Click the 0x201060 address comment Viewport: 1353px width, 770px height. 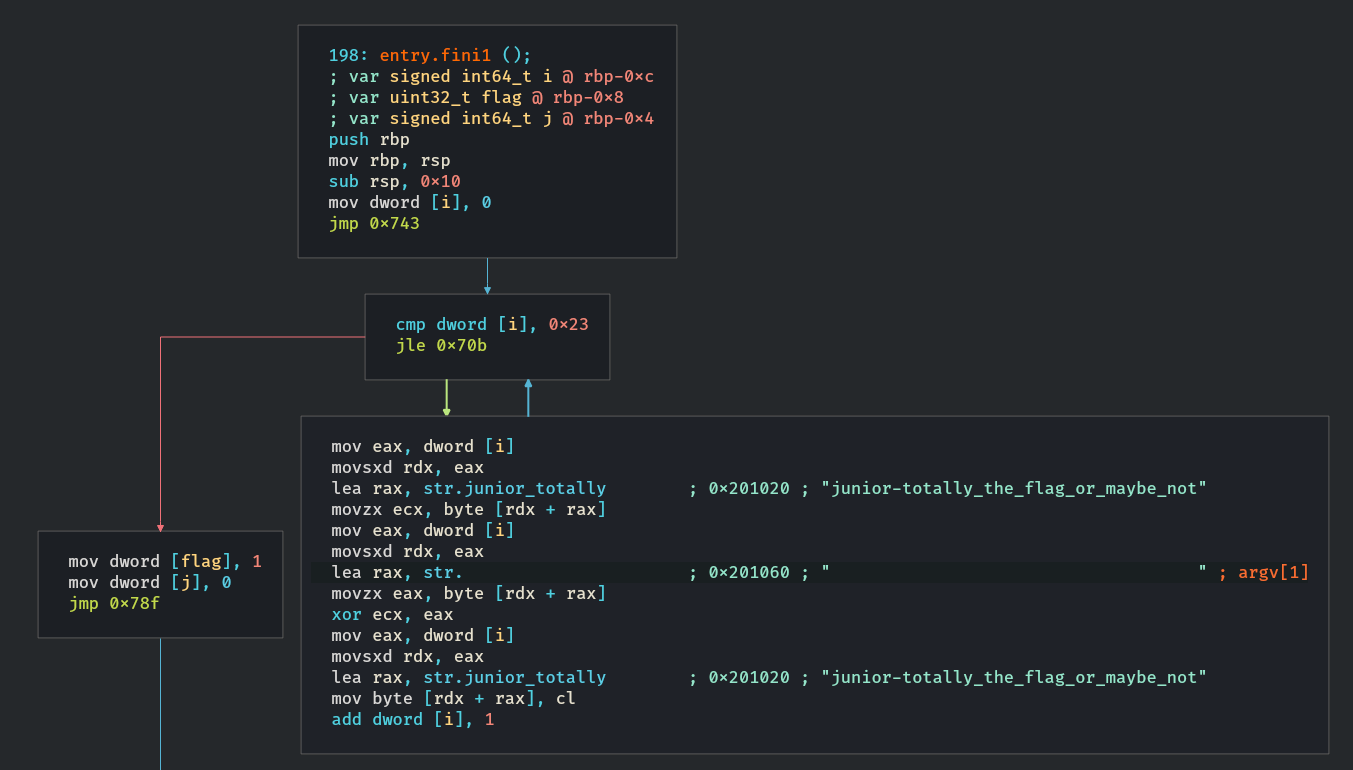(748, 573)
